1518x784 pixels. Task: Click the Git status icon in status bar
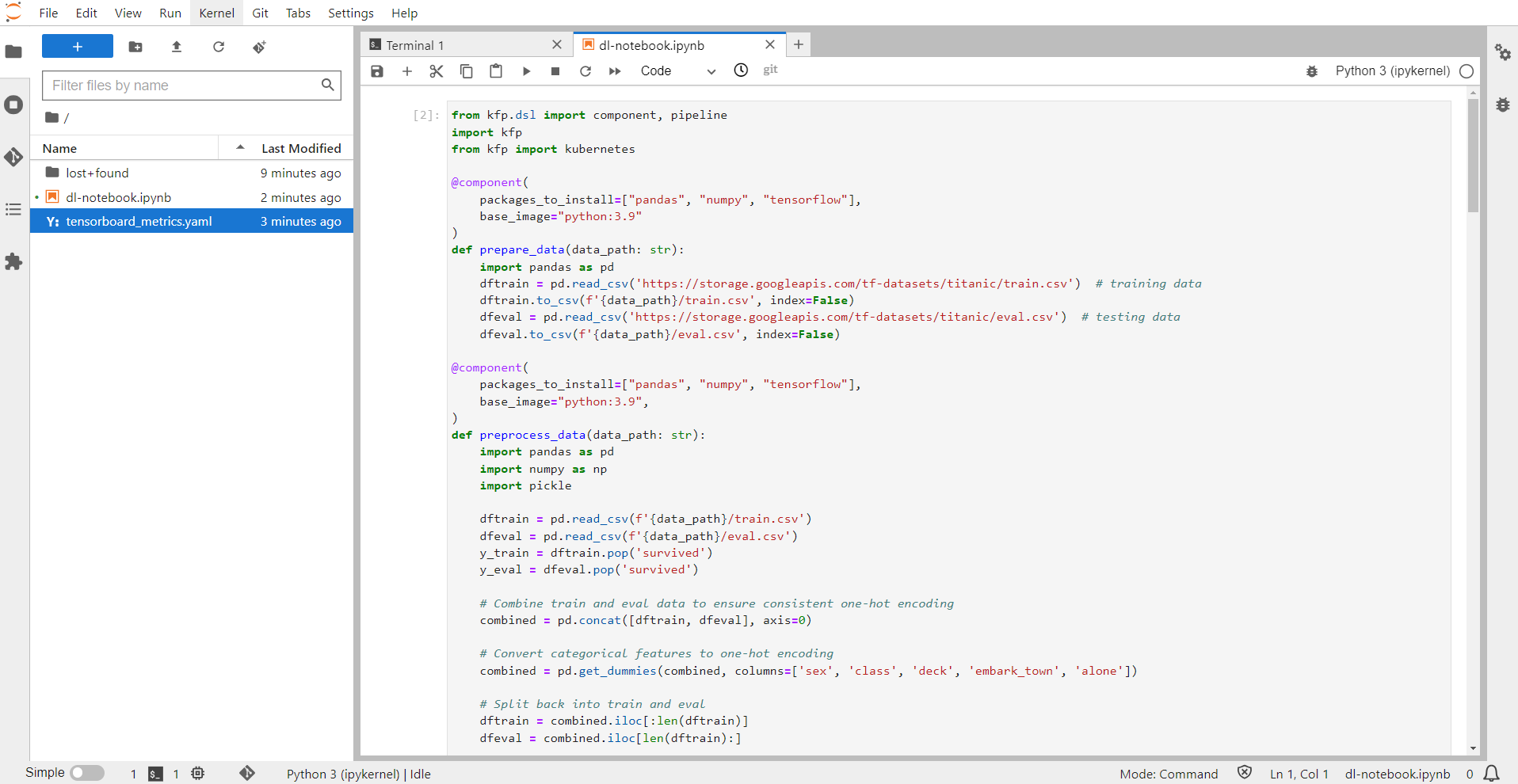click(x=247, y=773)
